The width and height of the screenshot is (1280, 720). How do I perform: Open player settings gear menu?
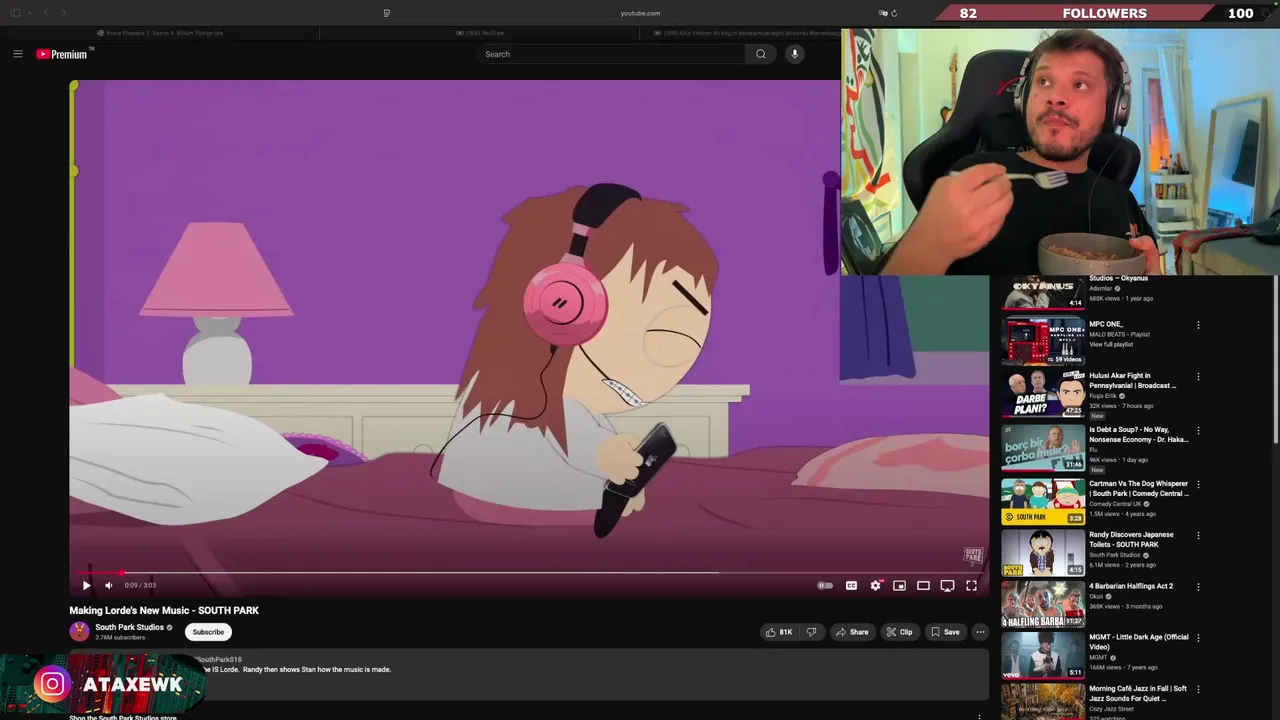click(875, 585)
